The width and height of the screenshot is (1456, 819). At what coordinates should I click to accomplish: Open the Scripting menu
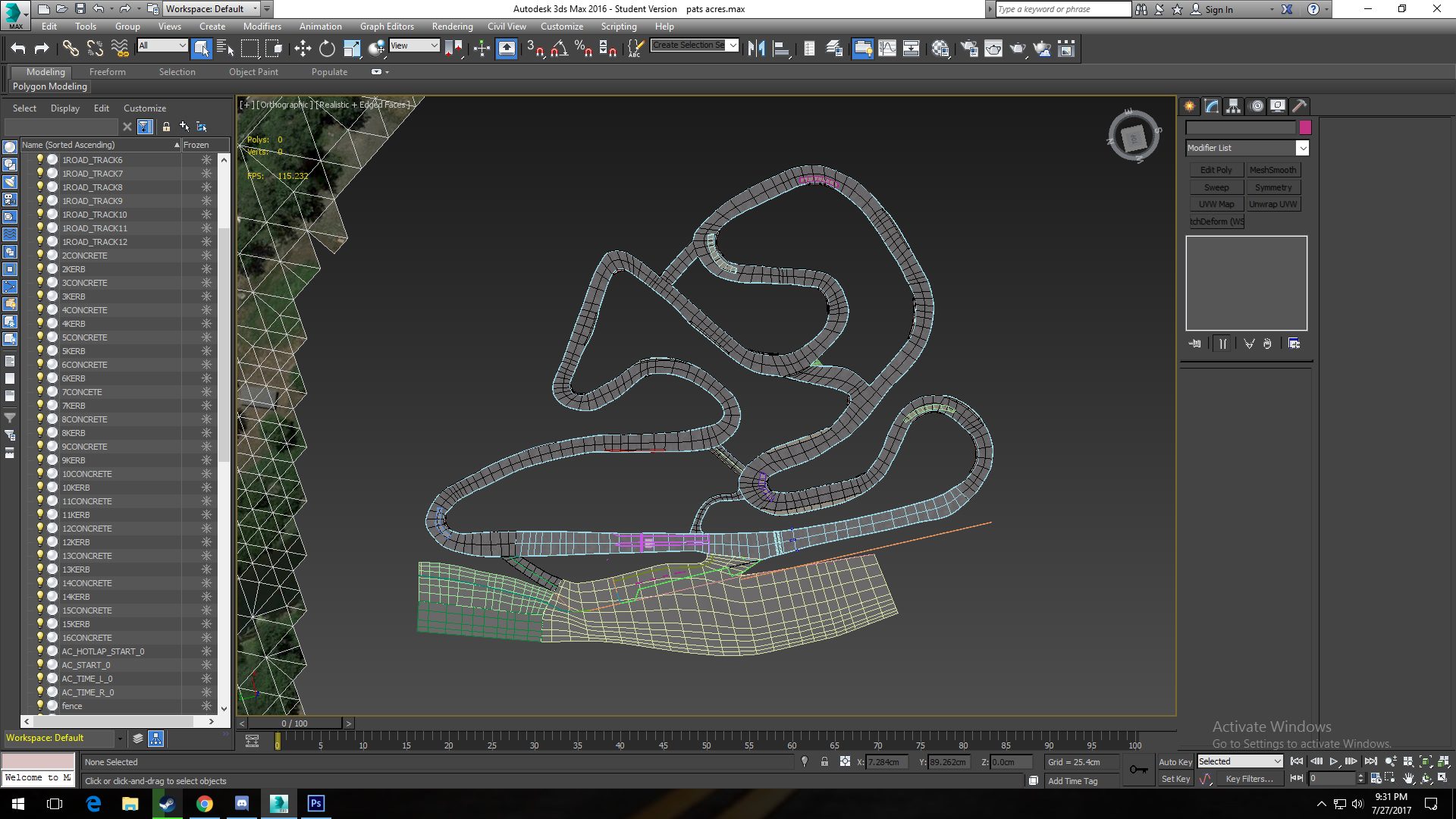pos(619,27)
